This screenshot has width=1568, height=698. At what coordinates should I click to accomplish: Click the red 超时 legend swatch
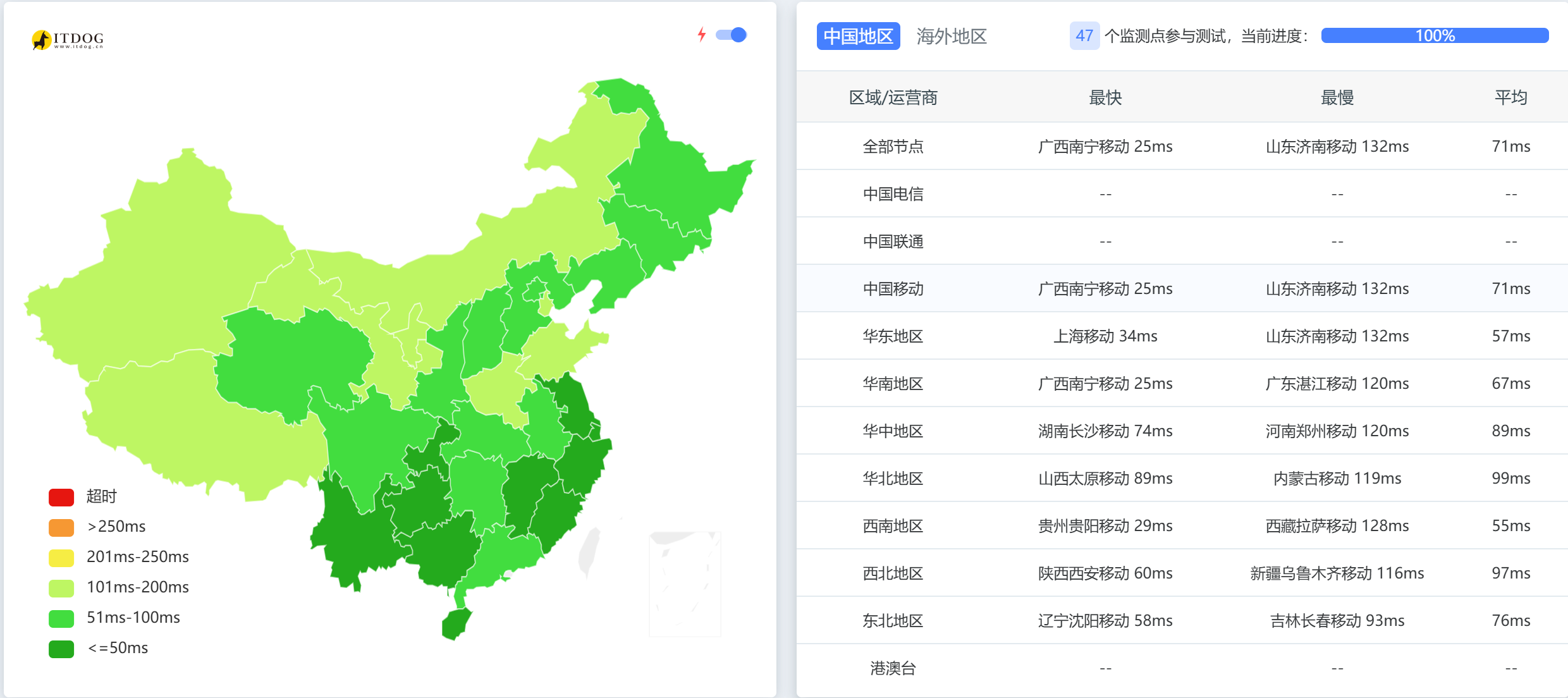click(x=60, y=497)
